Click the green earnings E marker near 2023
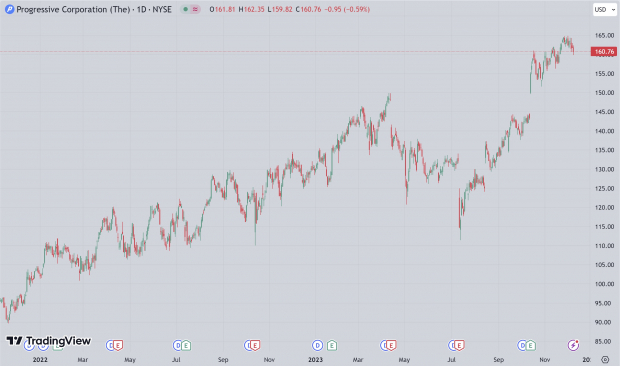The width and height of the screenshot is (620, 366). (332, 345)
